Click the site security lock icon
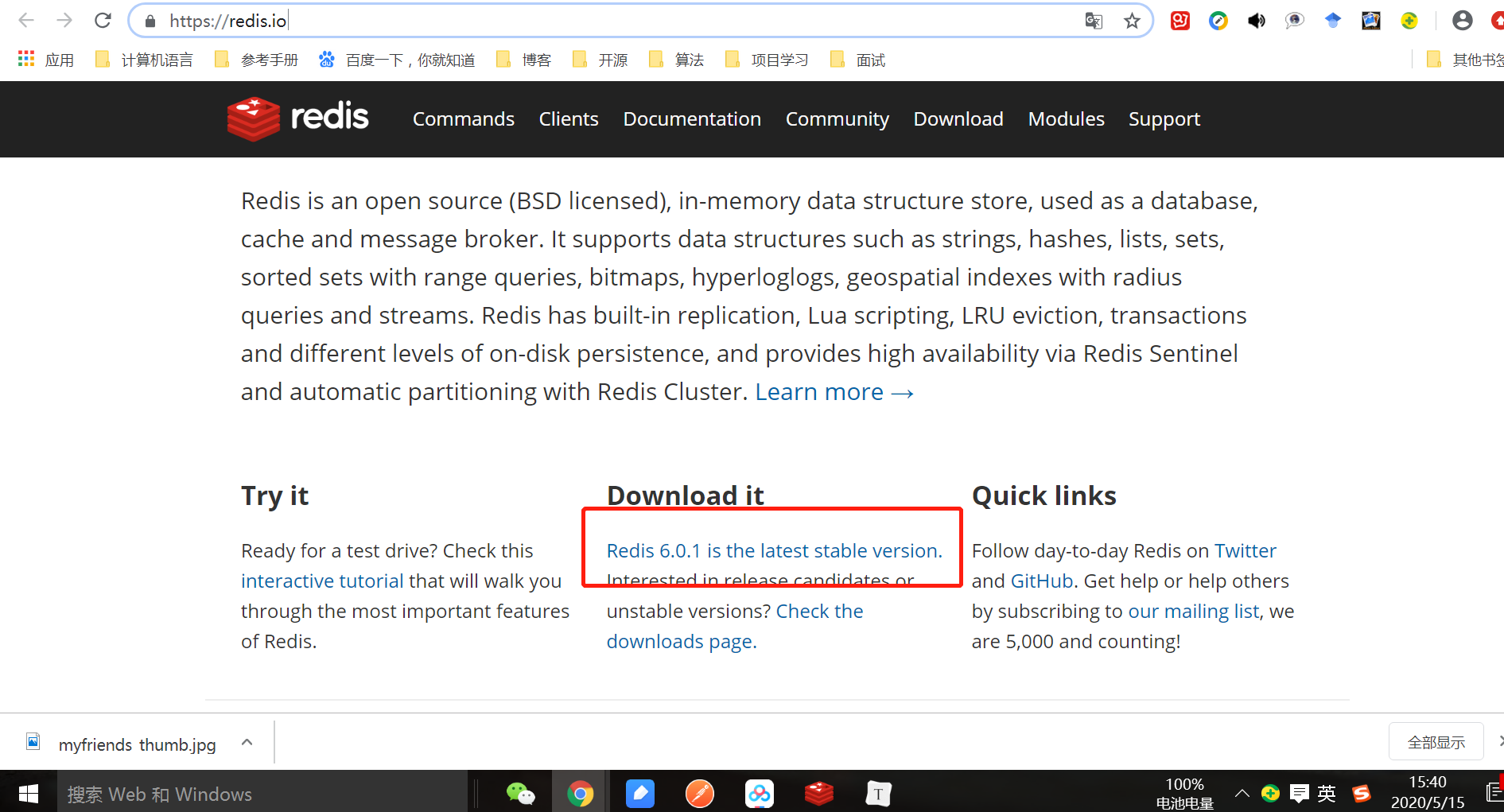The width and height of the screenshot is (1504, 812). [150, 21]
